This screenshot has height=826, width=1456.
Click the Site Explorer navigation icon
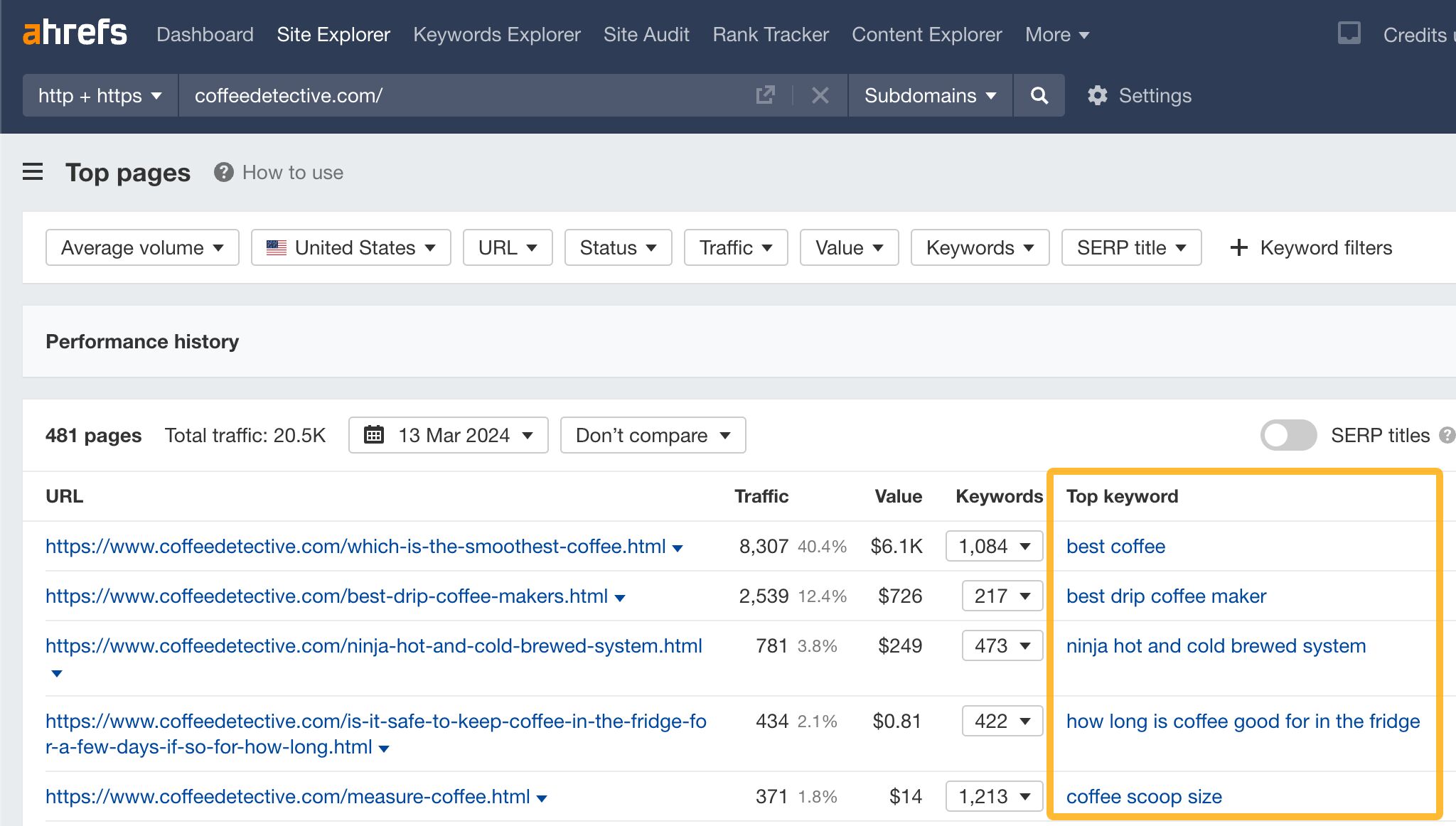click(332, 34)
